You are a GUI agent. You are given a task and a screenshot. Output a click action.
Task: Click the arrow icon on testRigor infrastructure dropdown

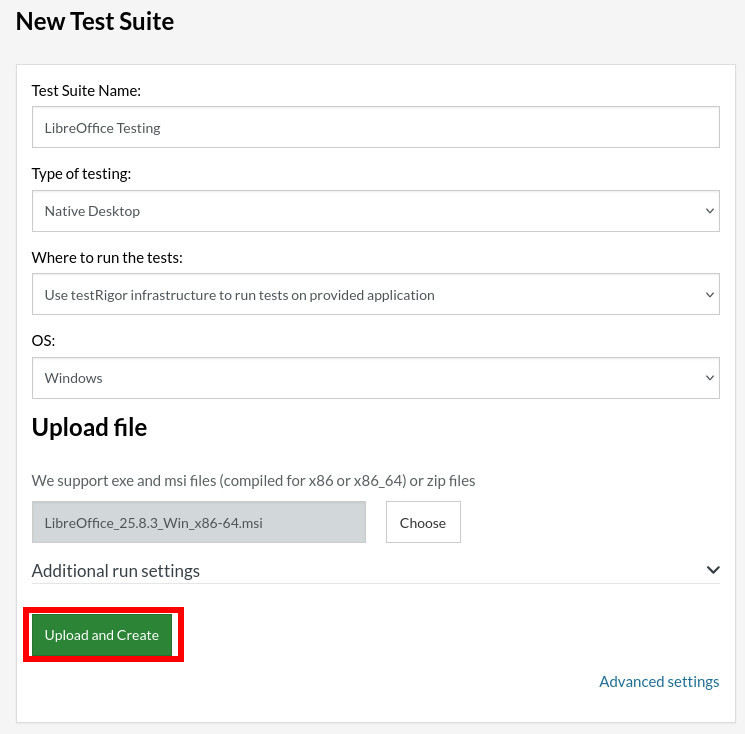pyautogui.click(x=709, y=295)
